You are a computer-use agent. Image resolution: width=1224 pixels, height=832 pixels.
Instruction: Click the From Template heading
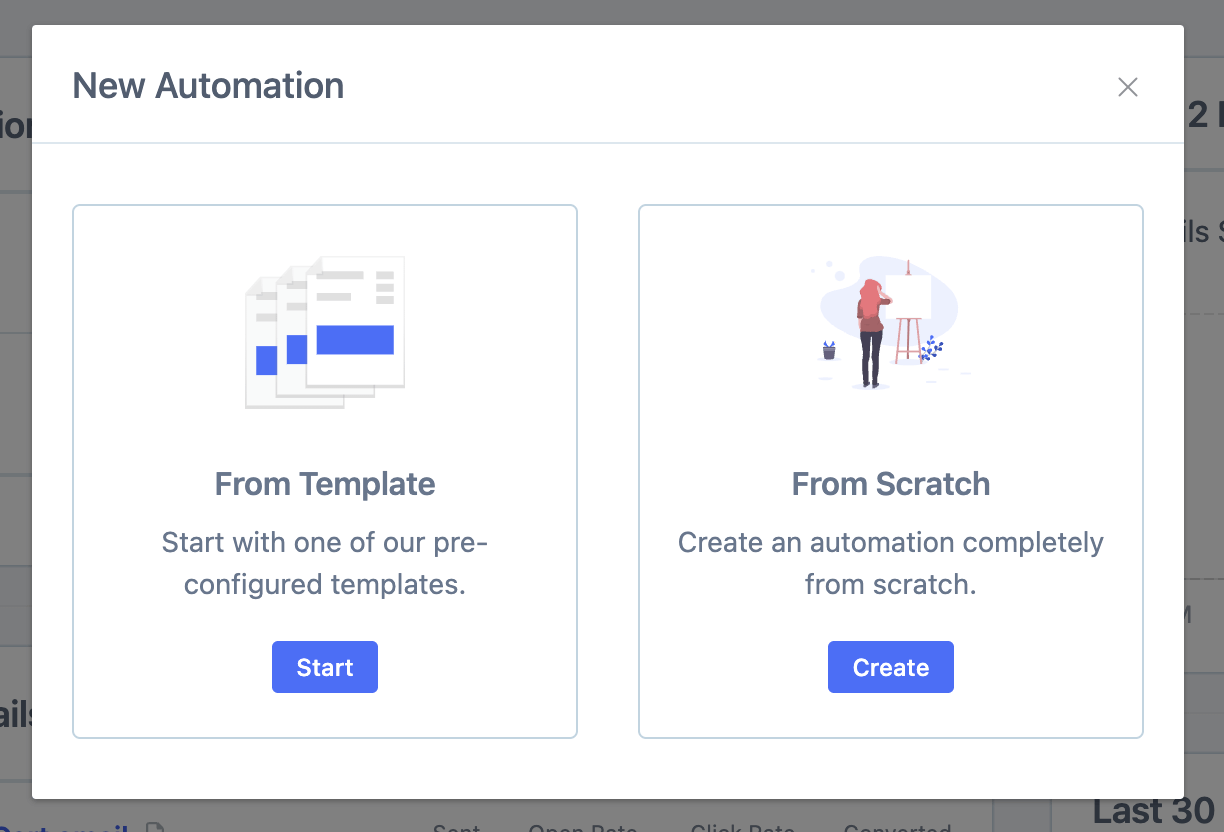click(324, 484)
